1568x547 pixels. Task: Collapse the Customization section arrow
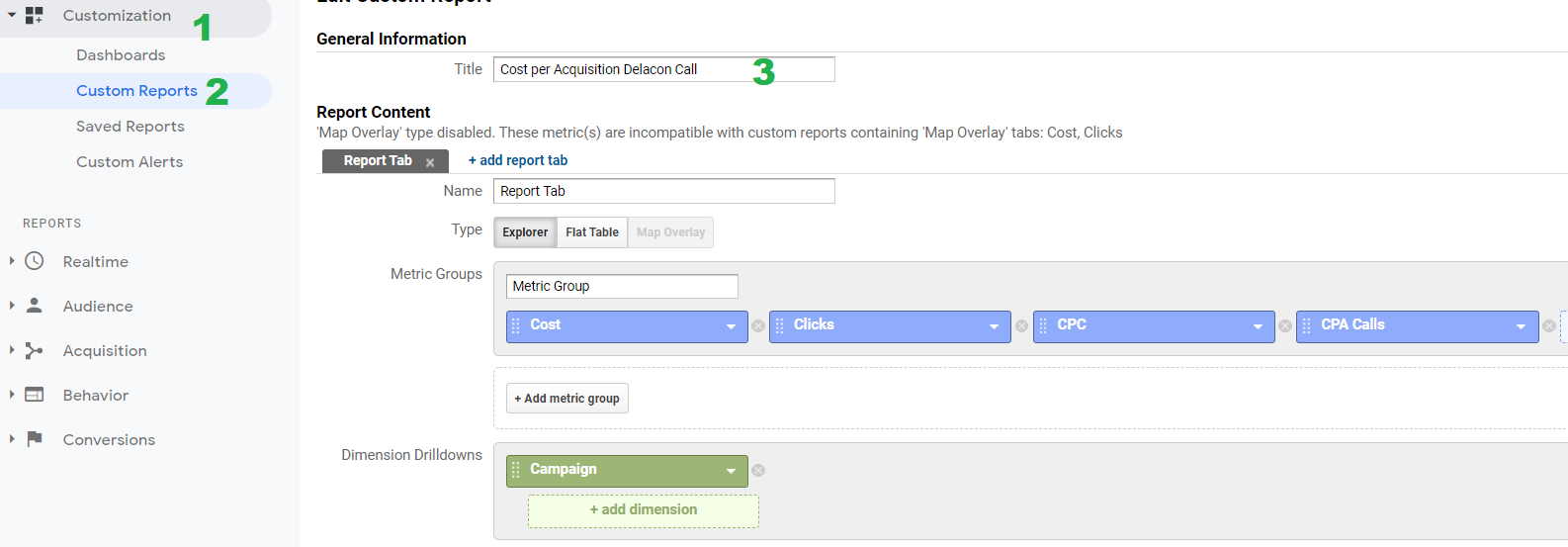[x=12, y=16]
